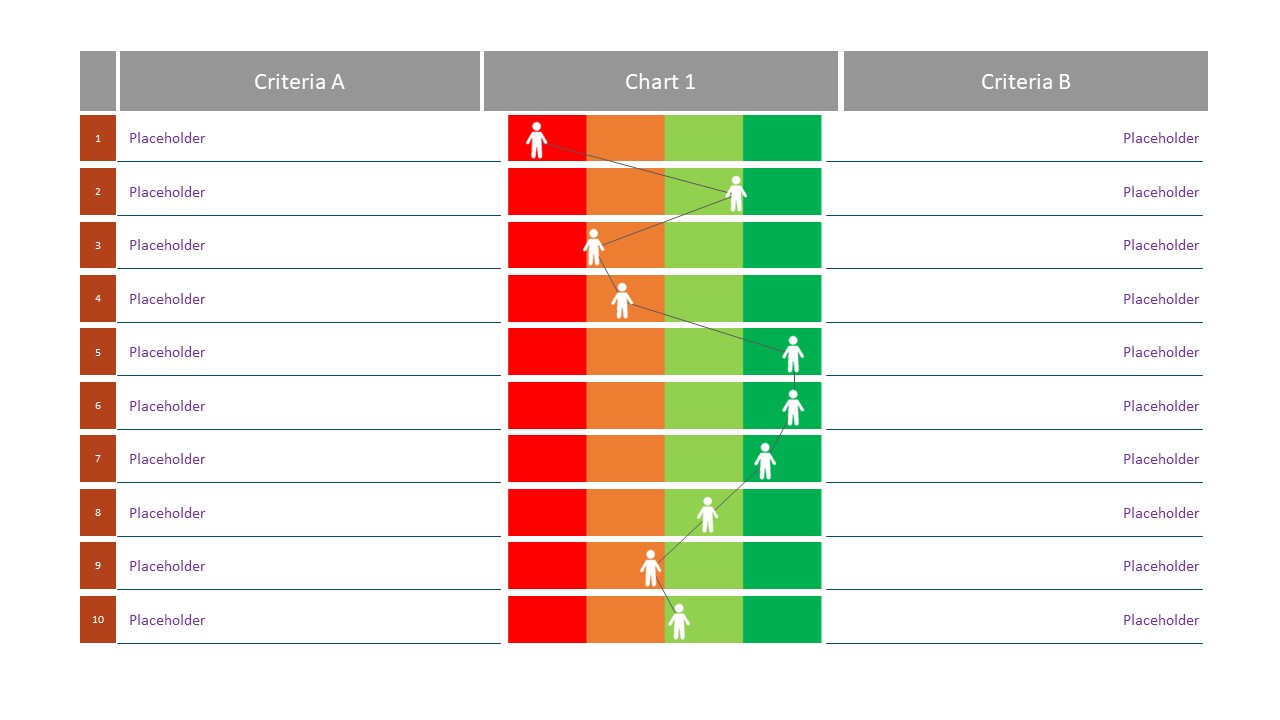The height and width of the screenshot is (720, 1280).
Task: Click the left Placeholder text in row 4
Action: [x=167, y=299]
